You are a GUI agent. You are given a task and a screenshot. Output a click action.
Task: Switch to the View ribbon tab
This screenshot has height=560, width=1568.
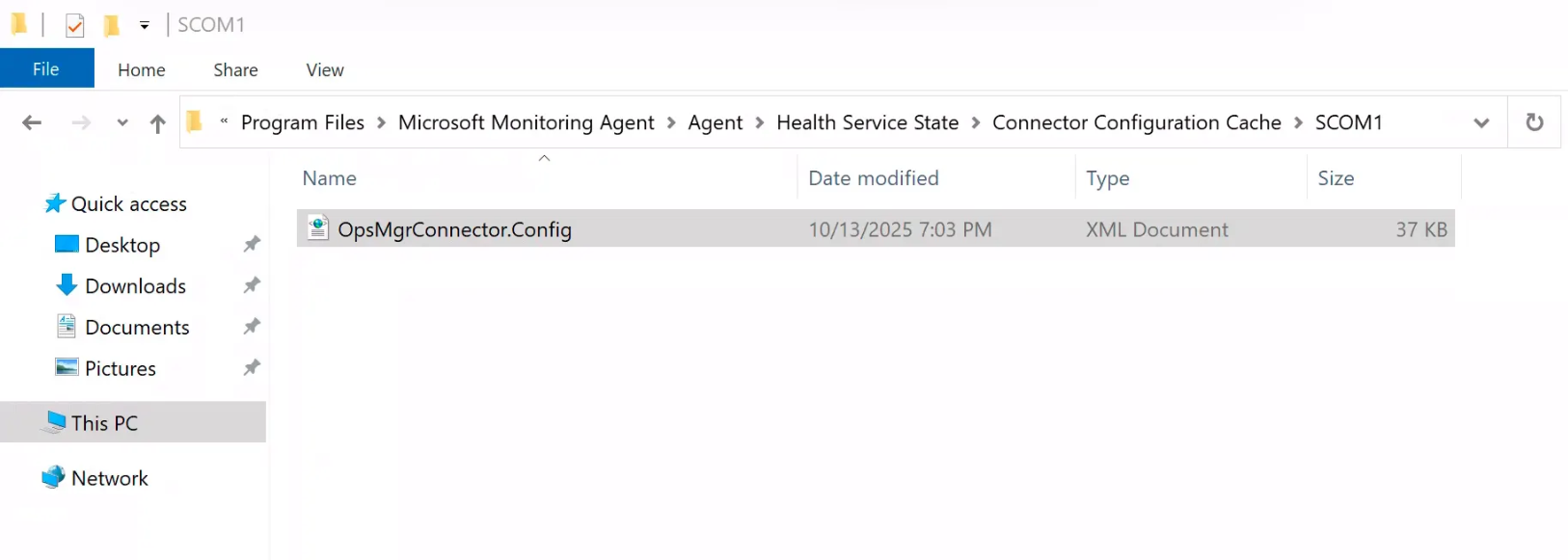click(x=325, y=69)
